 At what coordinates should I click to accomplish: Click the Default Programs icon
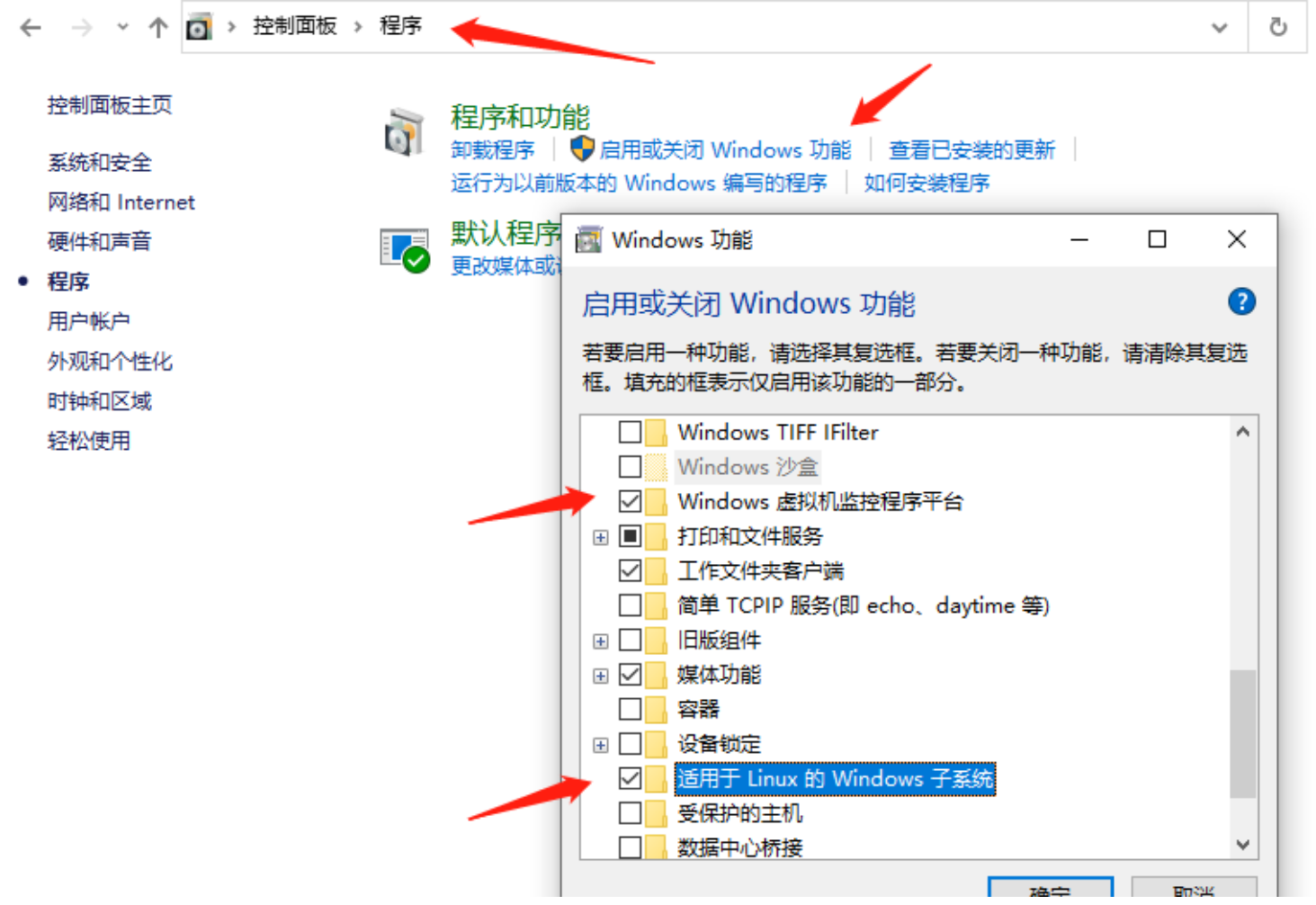(404, 249)
